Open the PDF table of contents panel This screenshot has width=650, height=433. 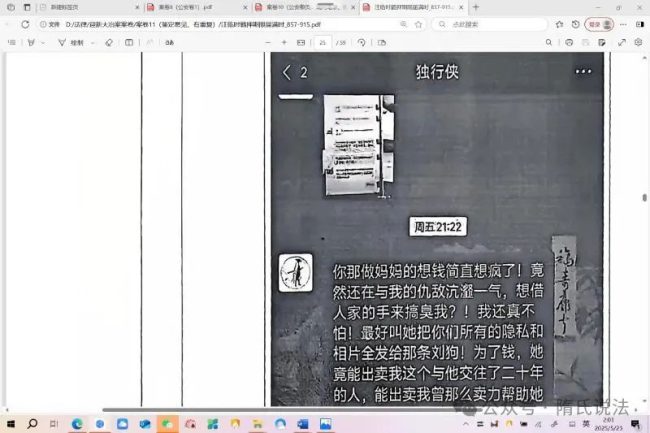[x=11, y=43]
